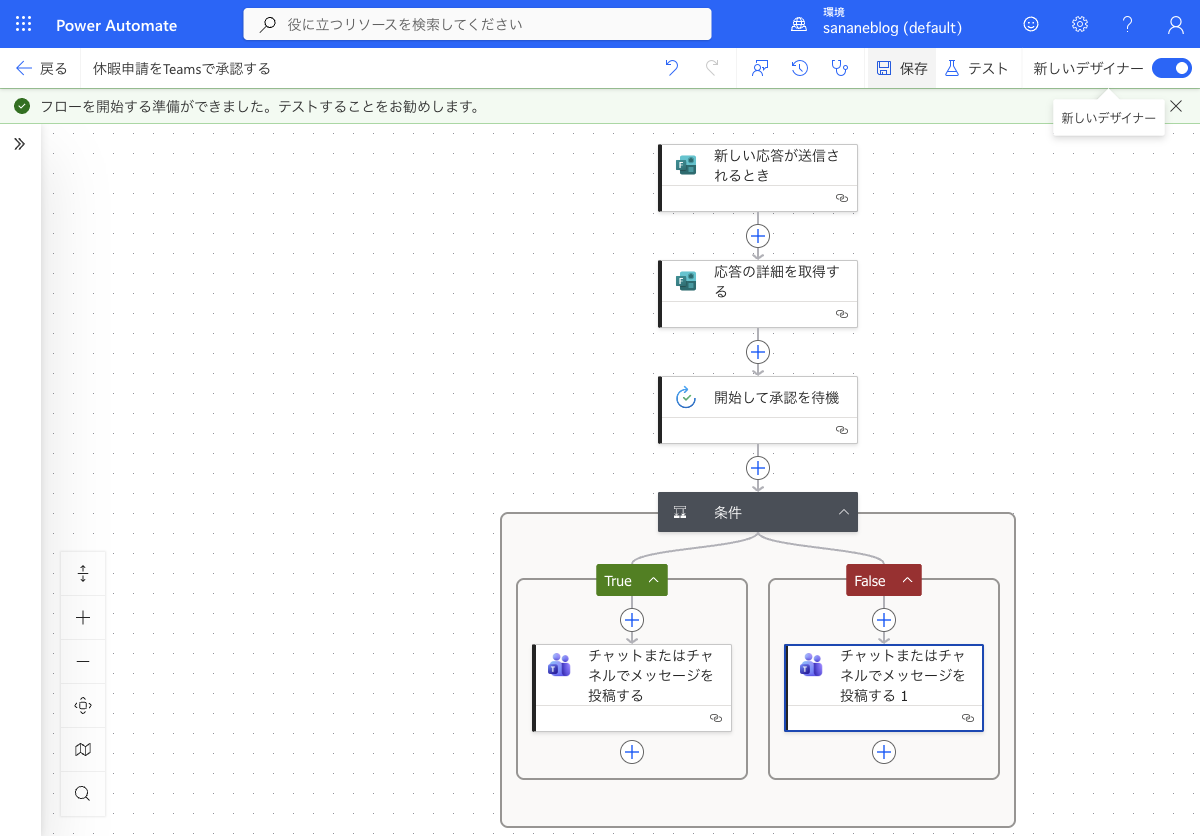Open the help question mark icon

tap(1127, 24)
